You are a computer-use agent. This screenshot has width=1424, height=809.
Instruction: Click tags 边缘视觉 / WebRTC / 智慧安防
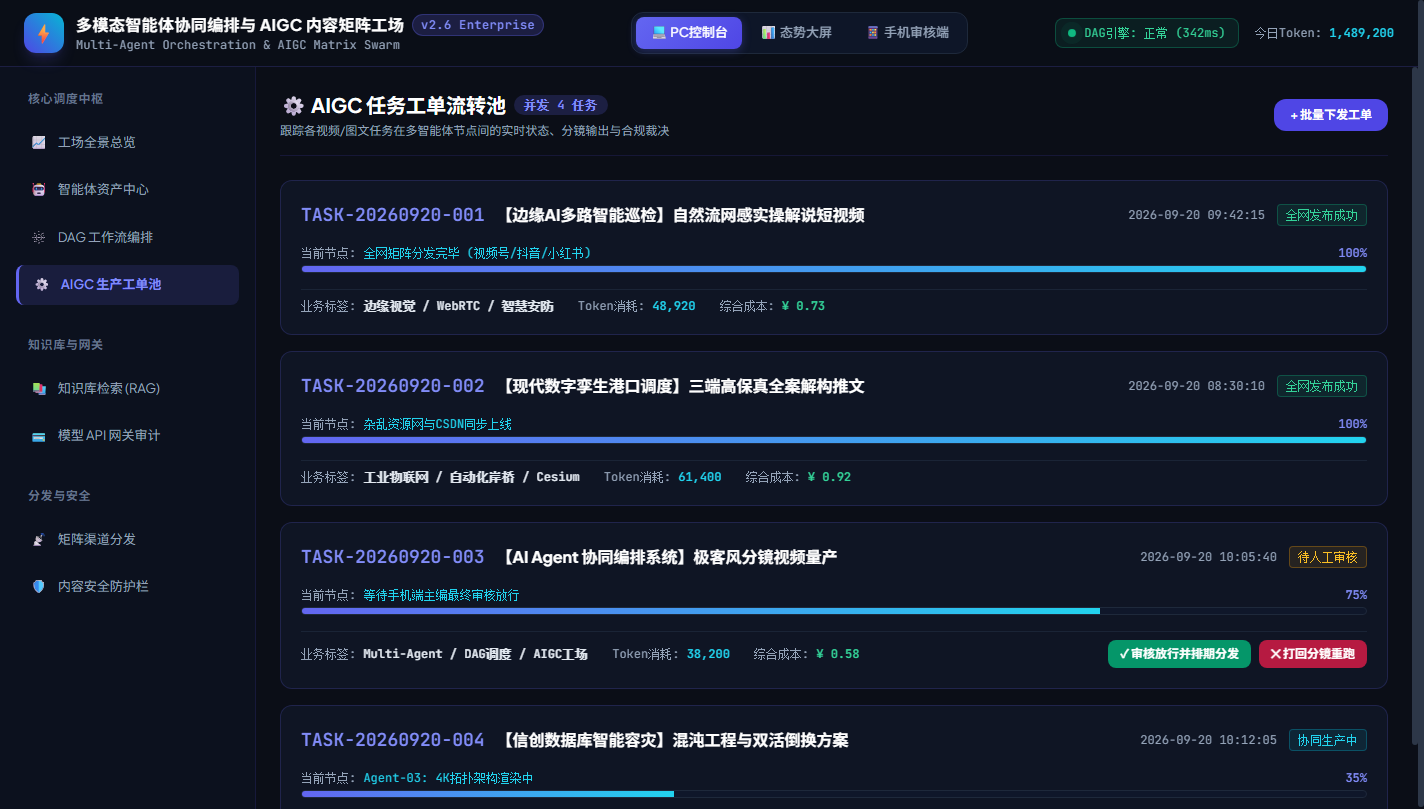[x=458, y=306]
